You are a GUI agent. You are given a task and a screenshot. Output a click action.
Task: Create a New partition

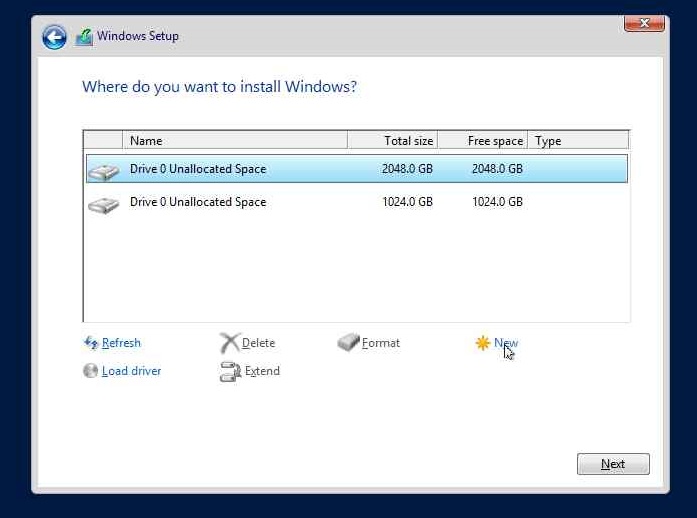click(x=506, y=343)
